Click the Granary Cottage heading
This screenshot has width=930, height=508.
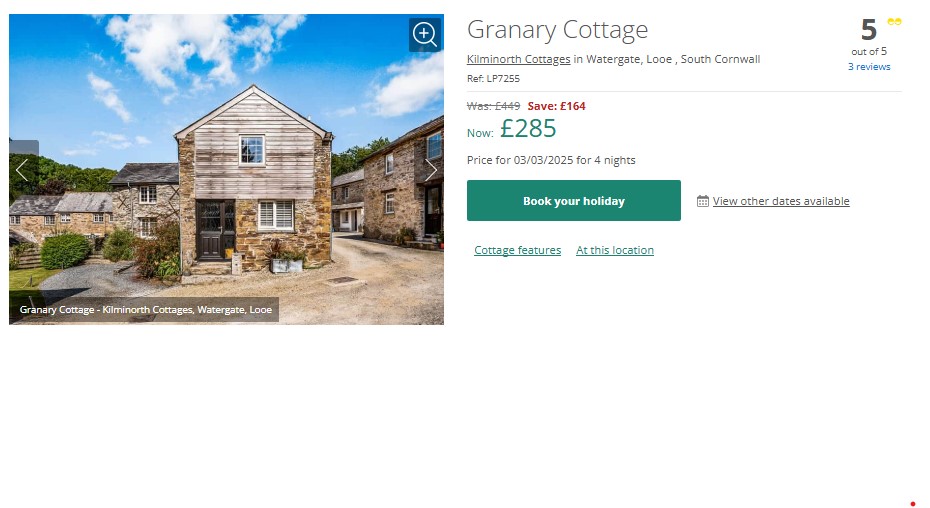(558, 30)
